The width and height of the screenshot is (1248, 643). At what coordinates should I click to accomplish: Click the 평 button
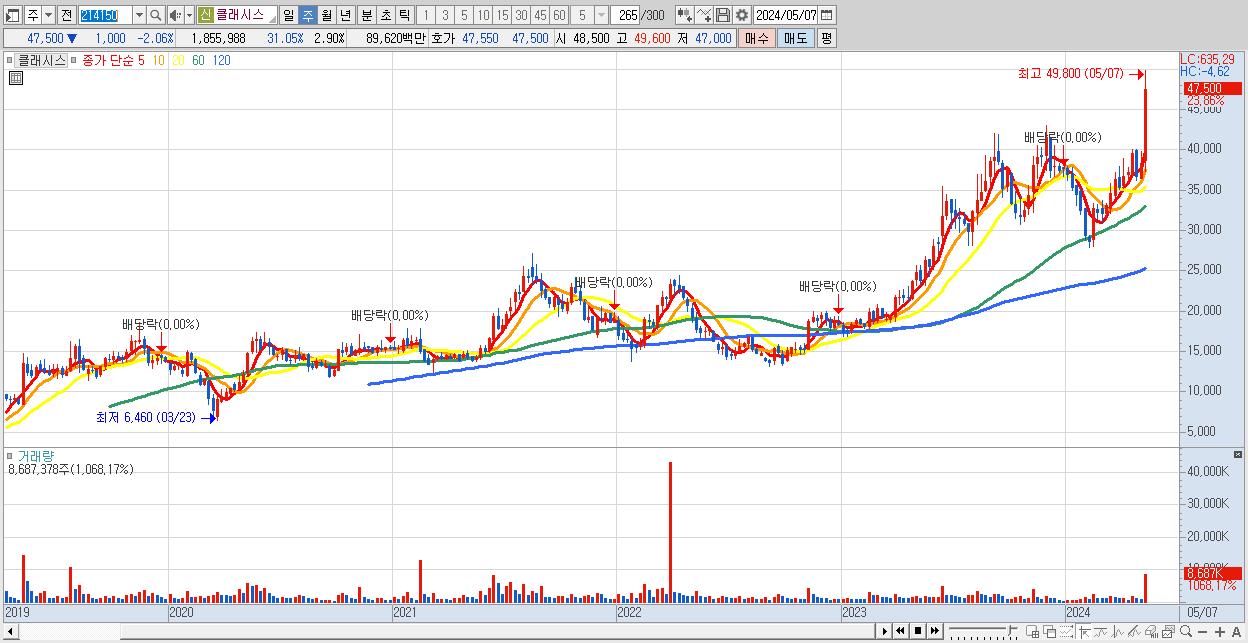pyautogui.click(x=825, y=38)
